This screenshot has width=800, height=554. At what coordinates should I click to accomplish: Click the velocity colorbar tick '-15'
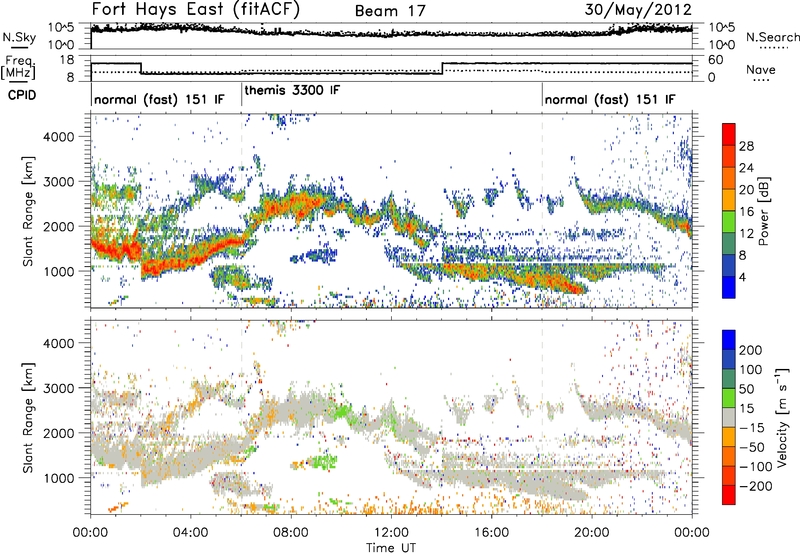click(752, 427)
